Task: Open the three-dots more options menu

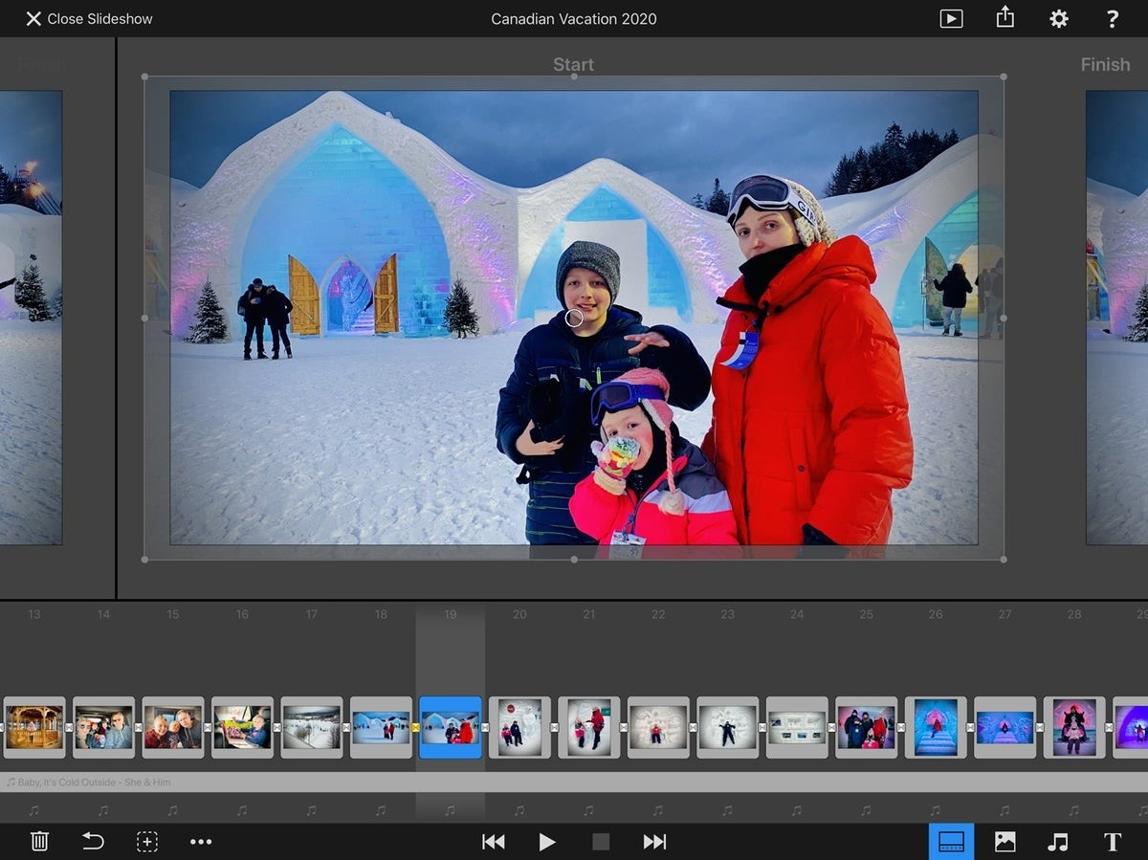Action: click(201, 842)
